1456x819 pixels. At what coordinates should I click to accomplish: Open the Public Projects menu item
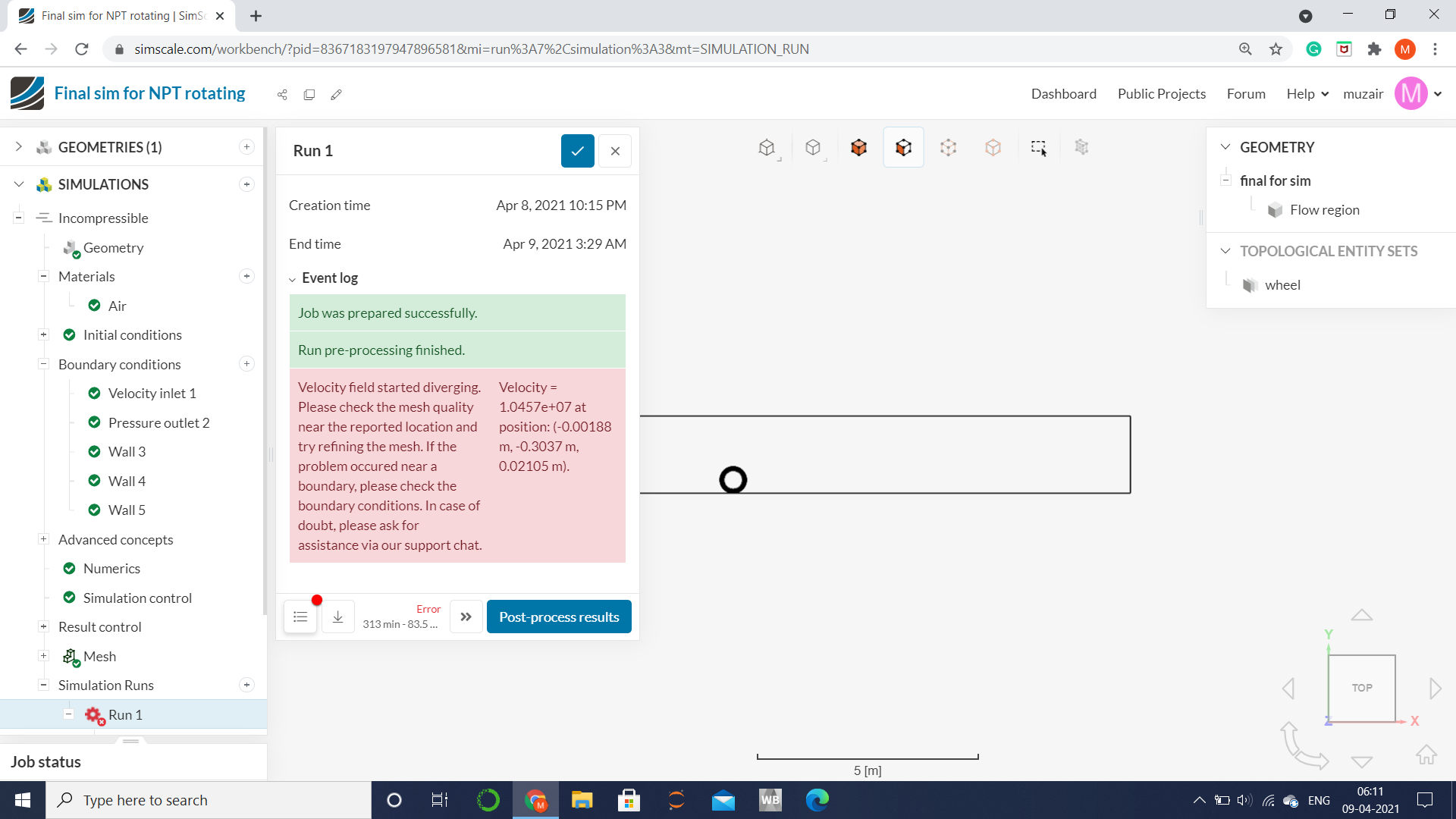[1161, 94]
